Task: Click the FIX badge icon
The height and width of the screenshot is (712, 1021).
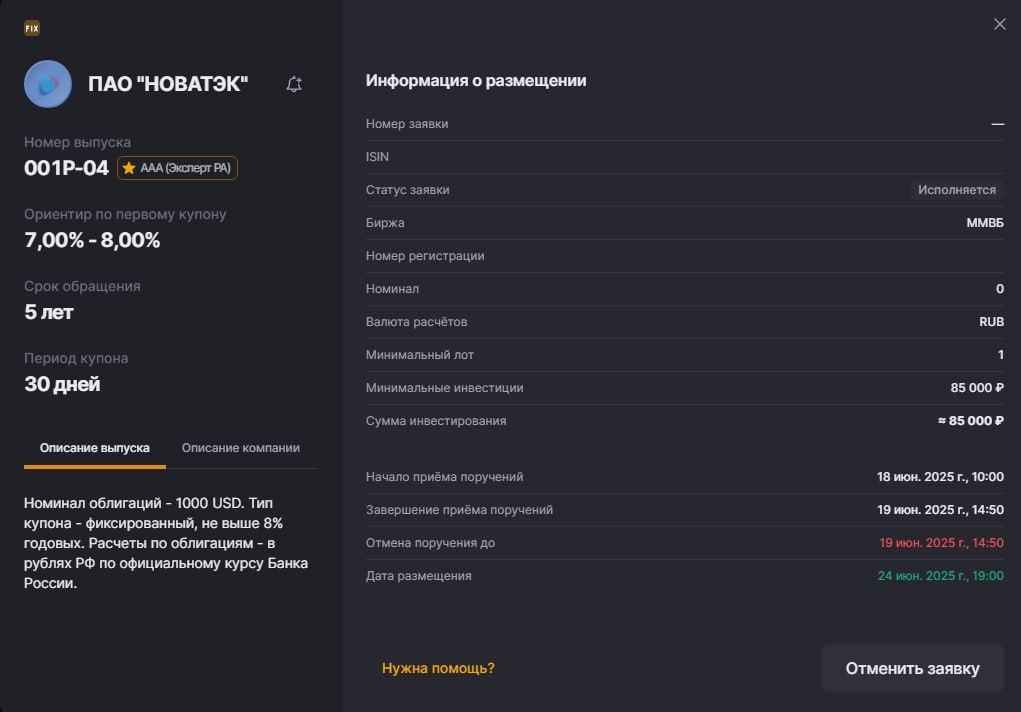Action: (32, 28)
